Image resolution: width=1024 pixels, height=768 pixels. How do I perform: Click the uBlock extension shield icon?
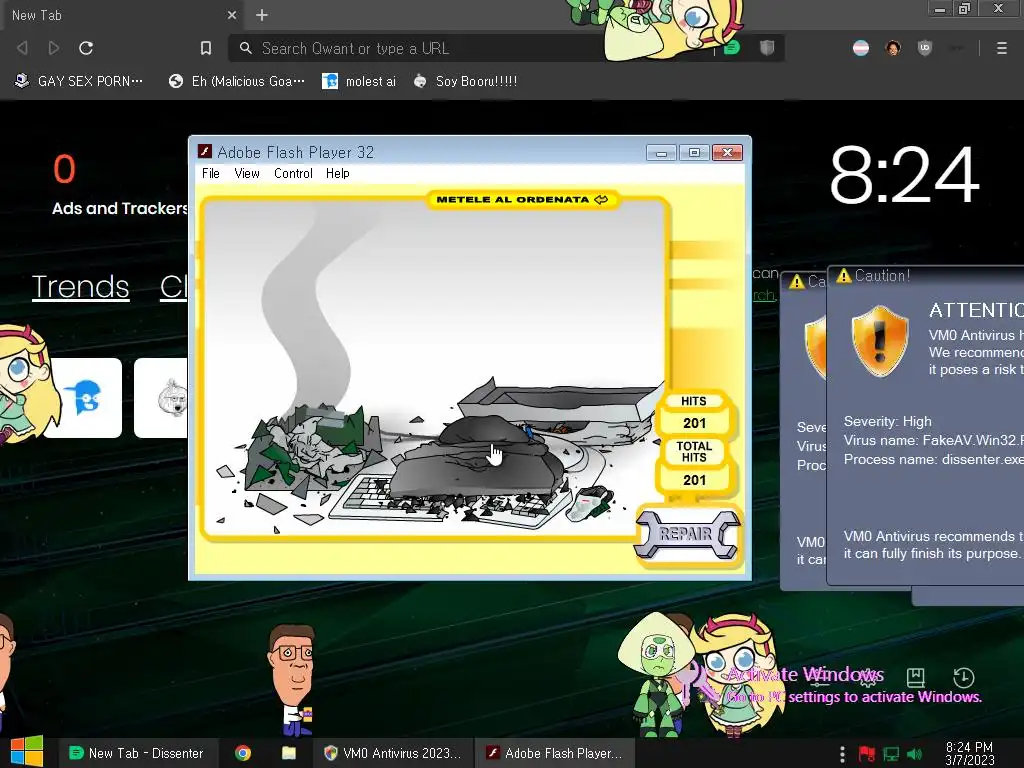click(x=925, y=48)
